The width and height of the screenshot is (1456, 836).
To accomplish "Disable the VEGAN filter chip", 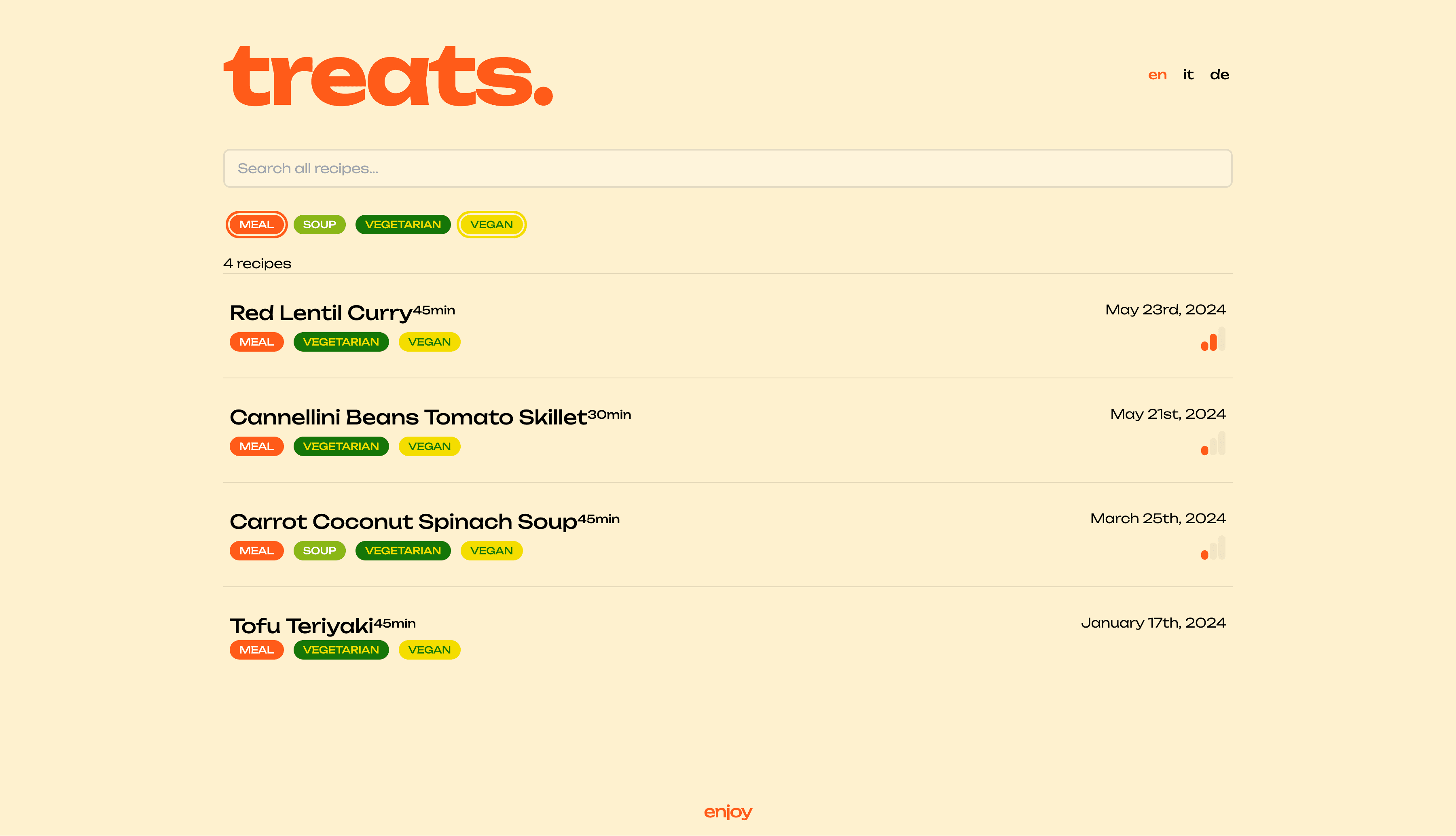I will click(491, 225).
